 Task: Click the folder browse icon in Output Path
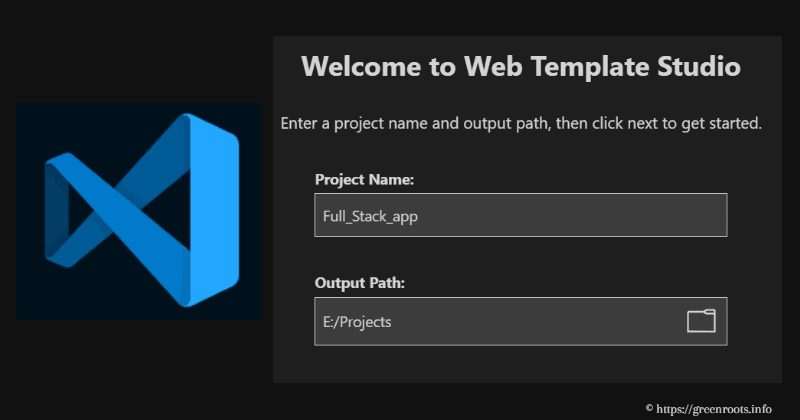point(701,321)
